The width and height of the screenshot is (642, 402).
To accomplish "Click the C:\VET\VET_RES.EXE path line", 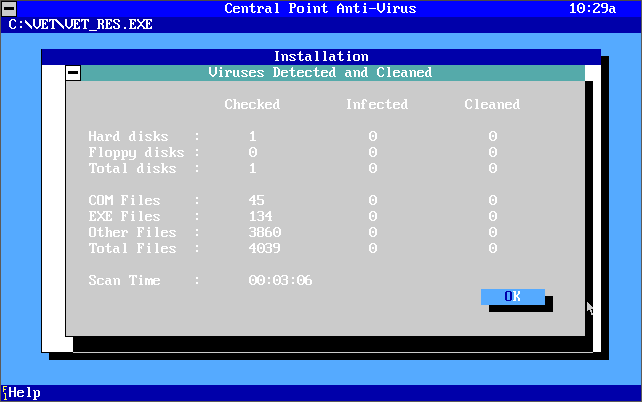I will [x=80, y=24].
